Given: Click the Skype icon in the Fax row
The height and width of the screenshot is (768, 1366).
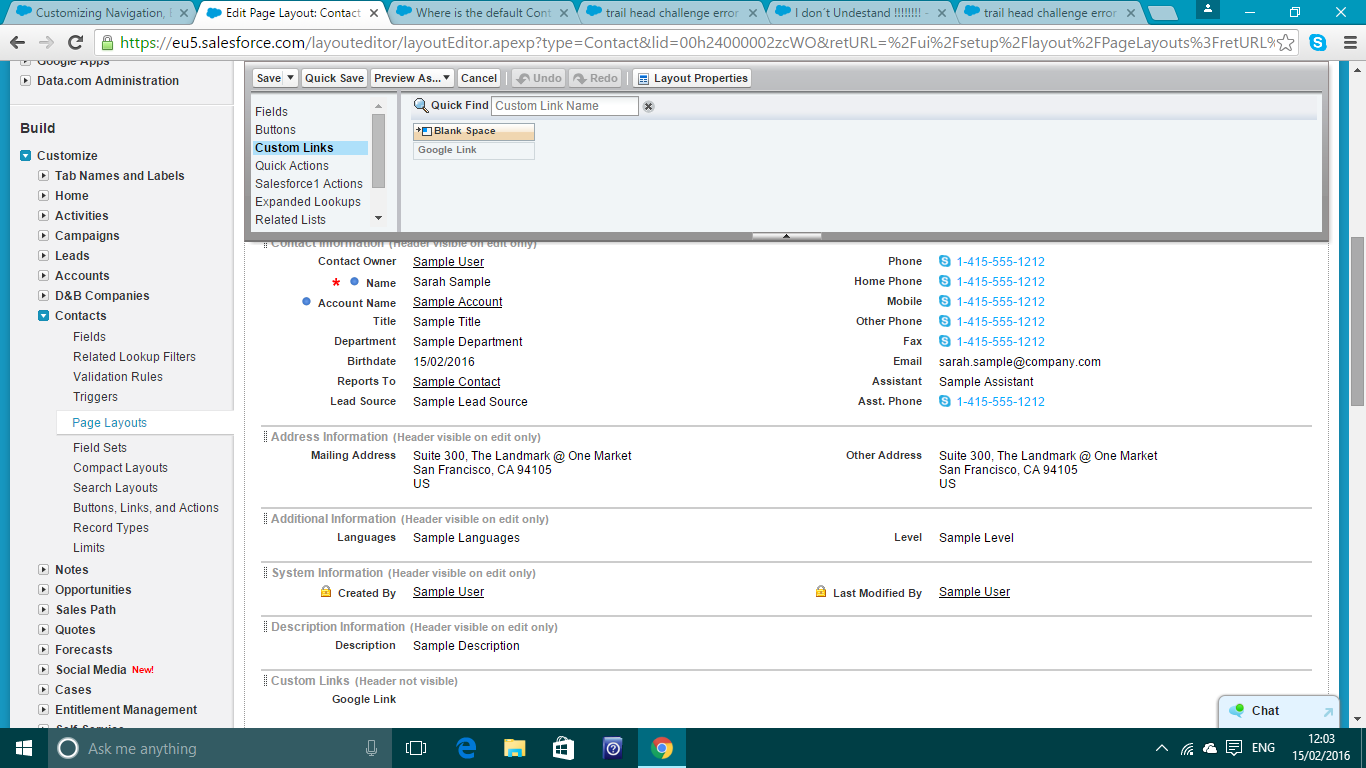Looking at the screenshot, I should pos(945,342).
